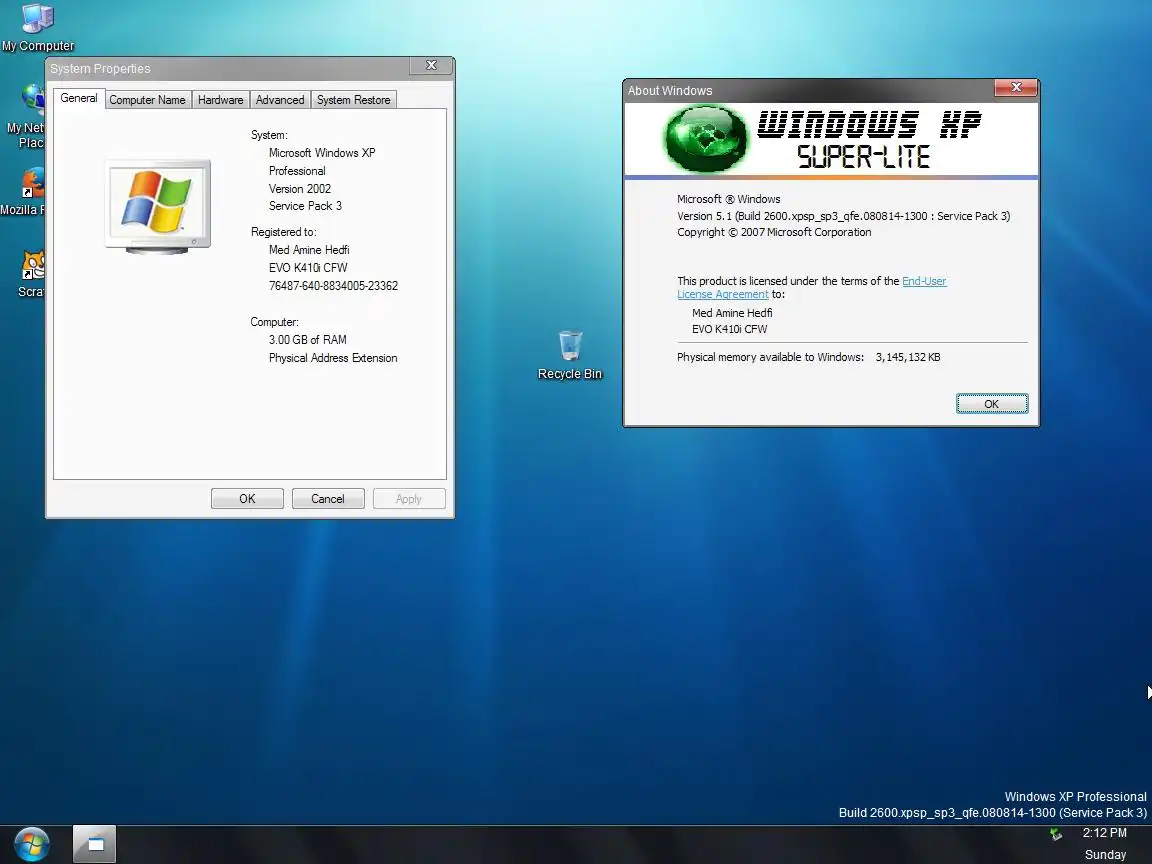Click 'Version 2002' text
The image size is (1152, 864).
300,189
